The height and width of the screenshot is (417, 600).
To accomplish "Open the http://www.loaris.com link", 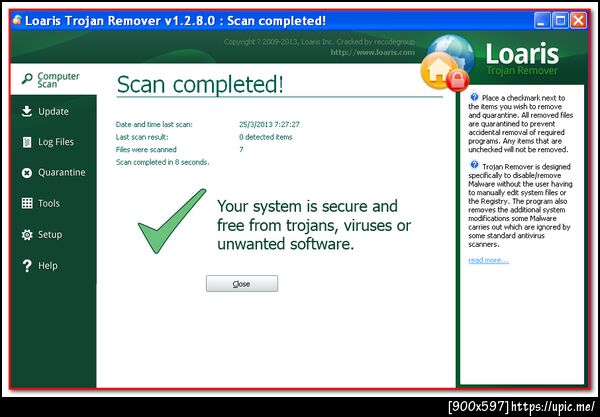I will point(372,52).
